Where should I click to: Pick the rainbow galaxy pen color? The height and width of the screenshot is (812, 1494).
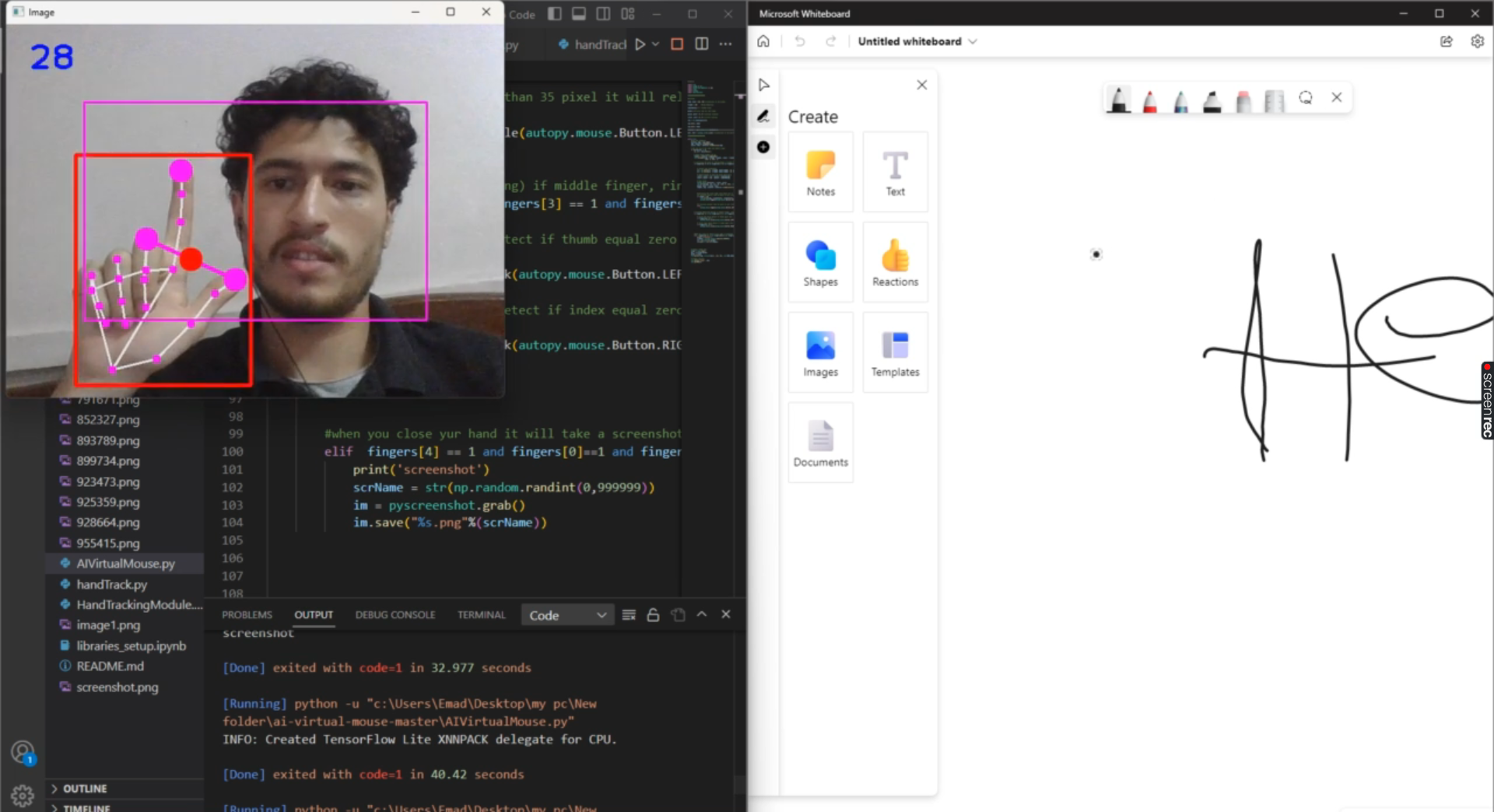tap(1180, 100)
